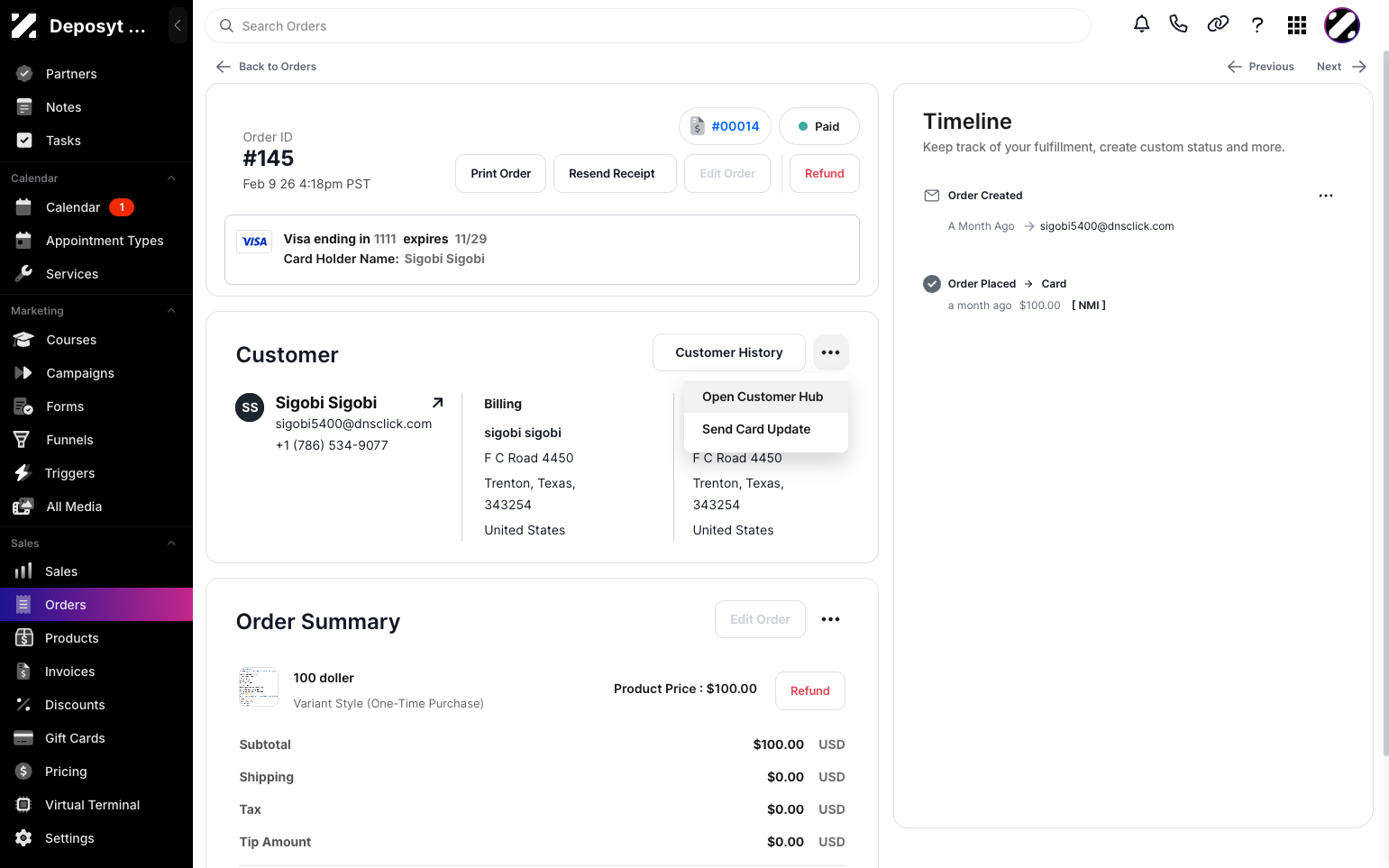
Task: Open Funnels in the sidebar
Action: (96, 440)
